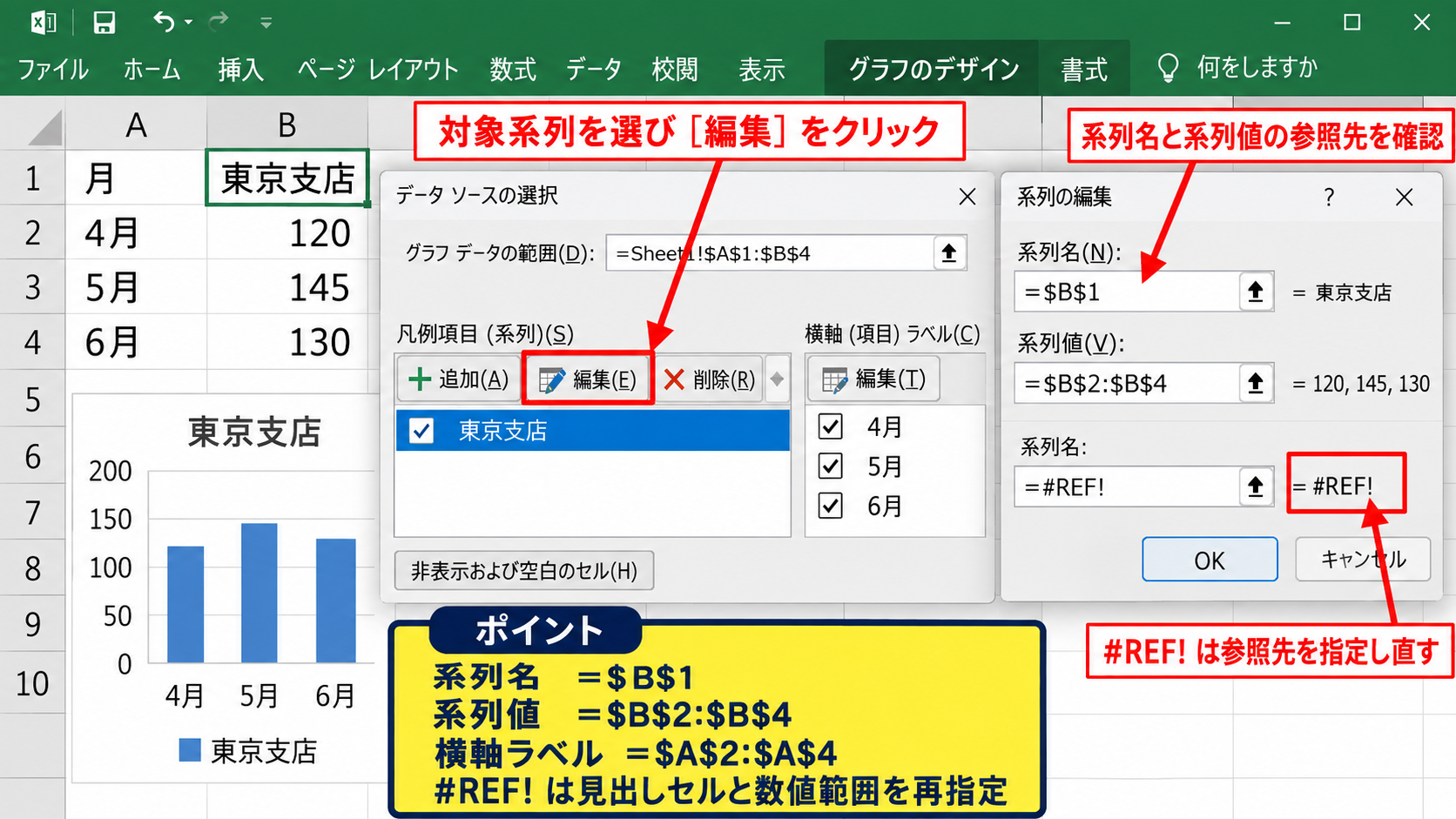Click 編集(T) for horizontal axis labels
Image resolution: width=1456 pixels, height=819 pixels.
point(873,379)
